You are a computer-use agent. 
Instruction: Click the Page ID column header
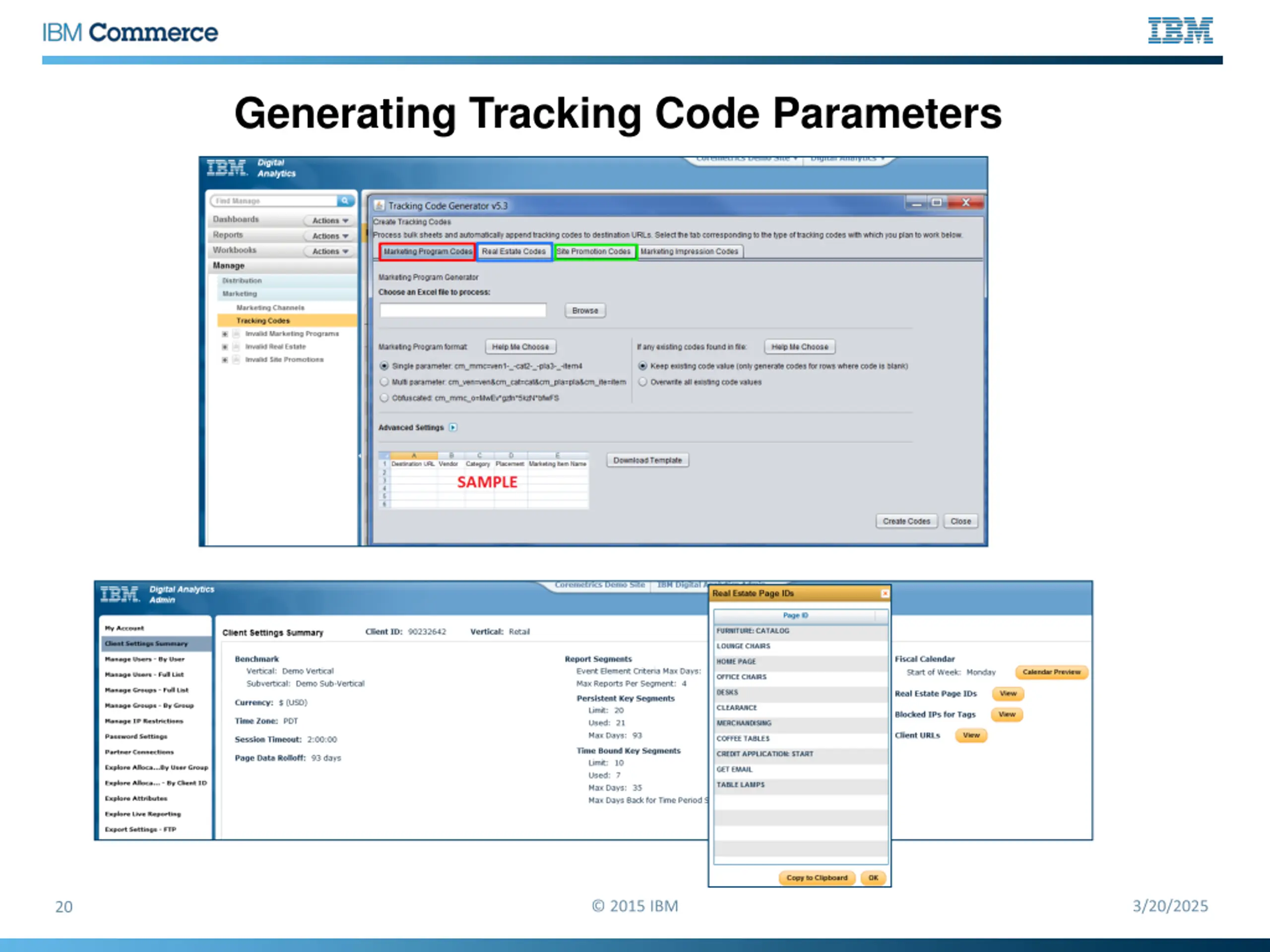[x=795, y=615]
